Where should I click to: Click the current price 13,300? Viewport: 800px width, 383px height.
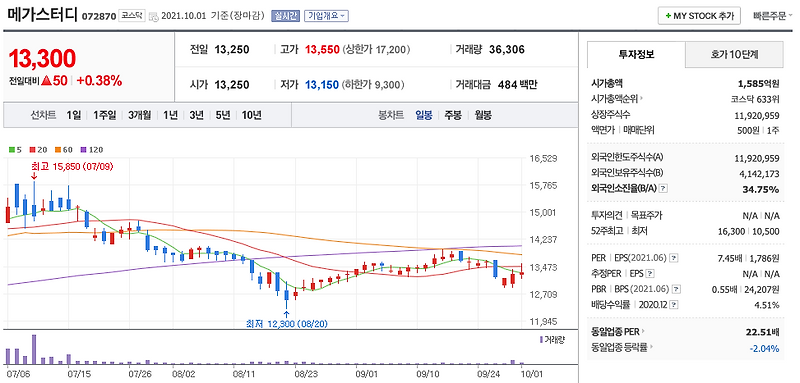point(42,59)
